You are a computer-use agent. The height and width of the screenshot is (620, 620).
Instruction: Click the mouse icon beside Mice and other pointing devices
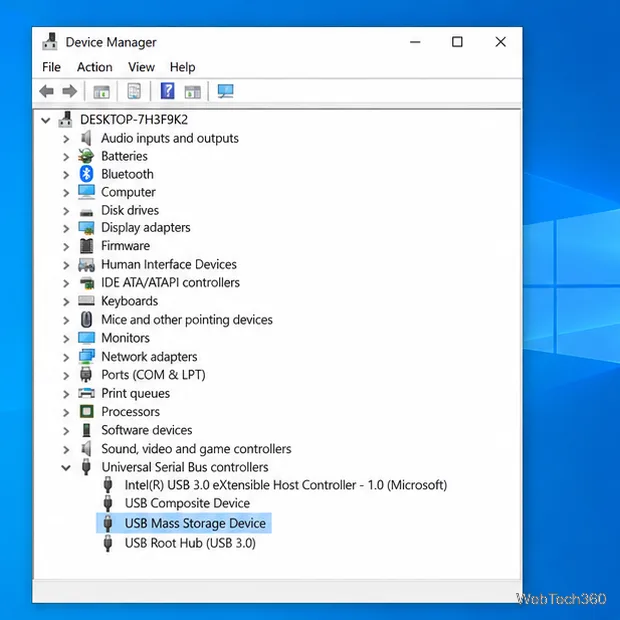[86, 319]
